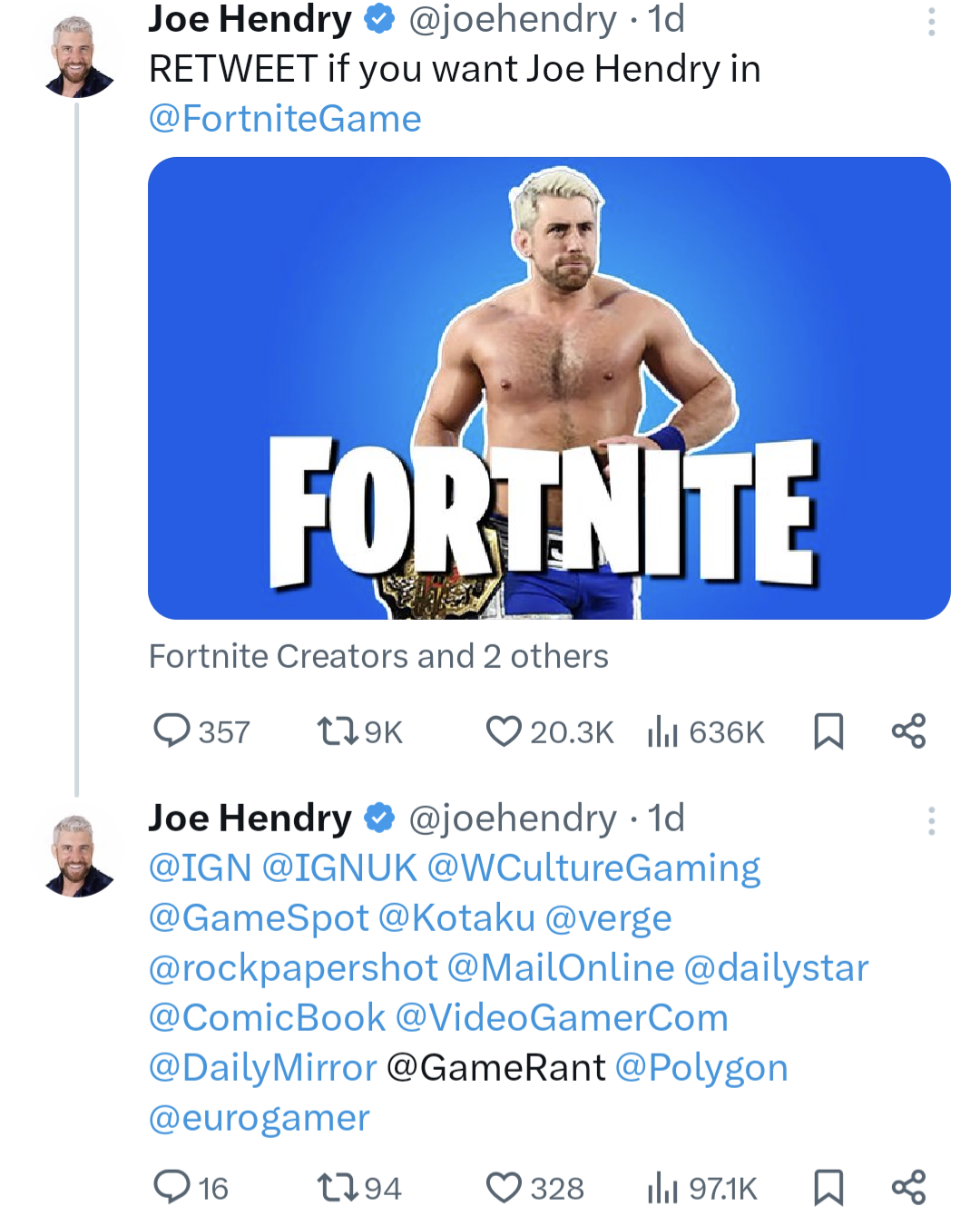Open more options for second post
This screenshot has width=980, height=1216.
(x=931, y=820)
